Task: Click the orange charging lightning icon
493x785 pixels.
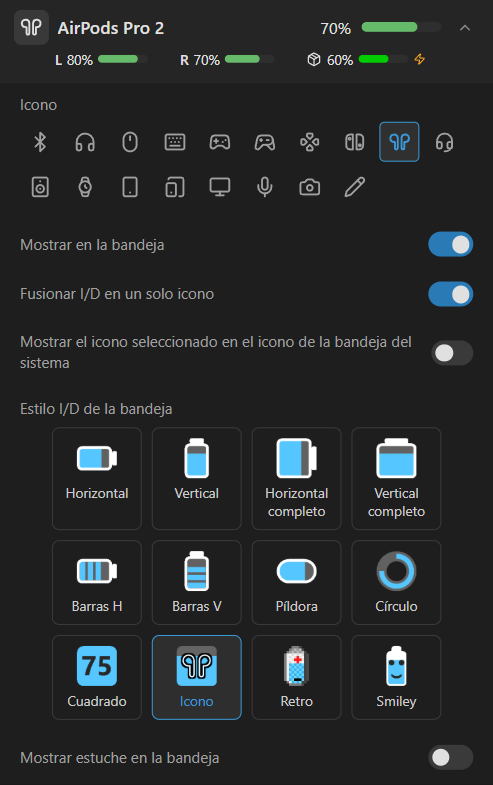Action: tap(419, 60)
